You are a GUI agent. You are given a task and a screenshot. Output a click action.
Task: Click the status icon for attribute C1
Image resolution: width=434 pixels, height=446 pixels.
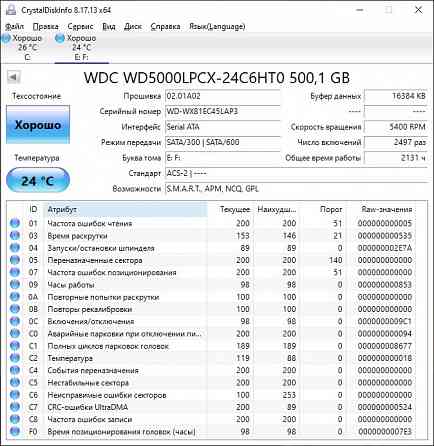(15, 346)
